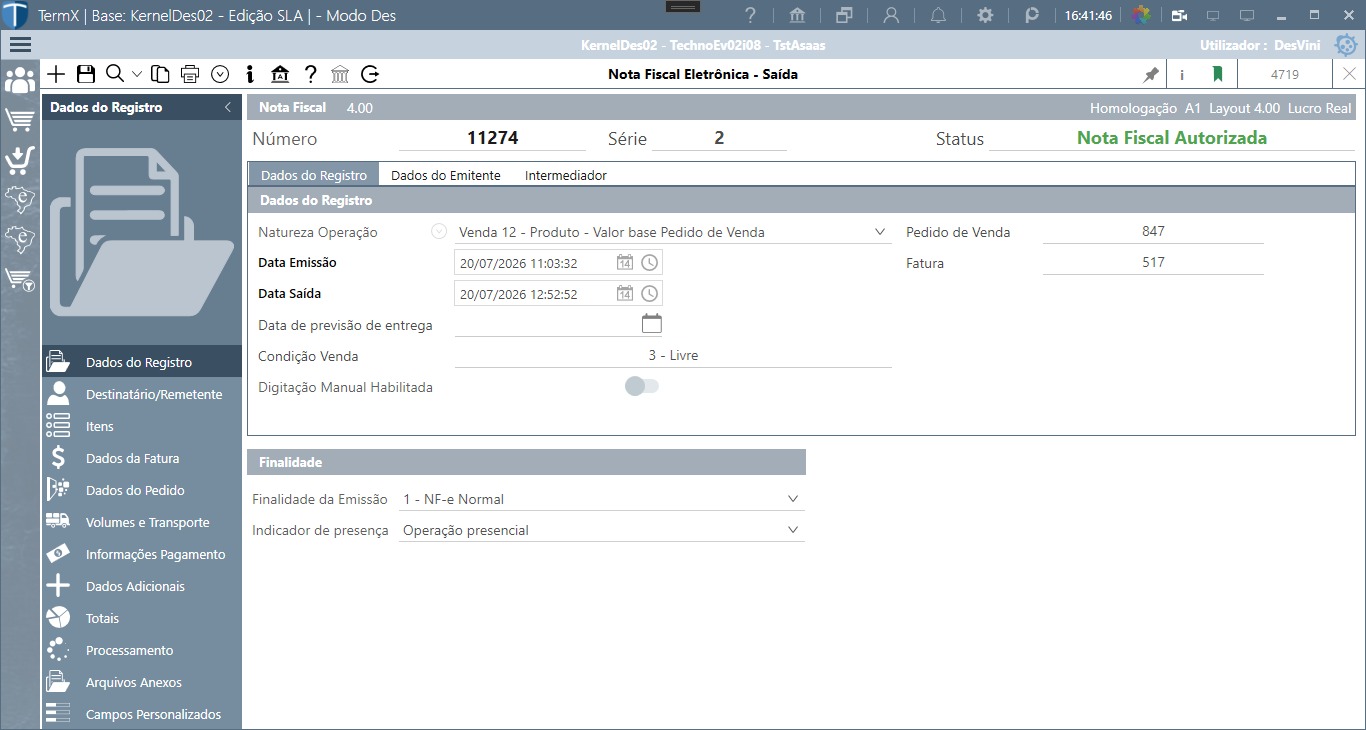
Task: Open the dropdown arrow beside the search icon
Action: coord(137,74)
